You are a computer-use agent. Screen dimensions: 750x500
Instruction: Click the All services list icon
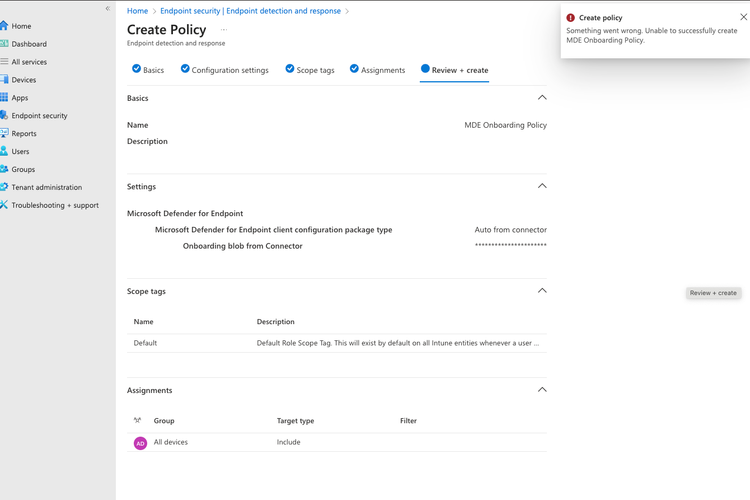coord(4,61)
